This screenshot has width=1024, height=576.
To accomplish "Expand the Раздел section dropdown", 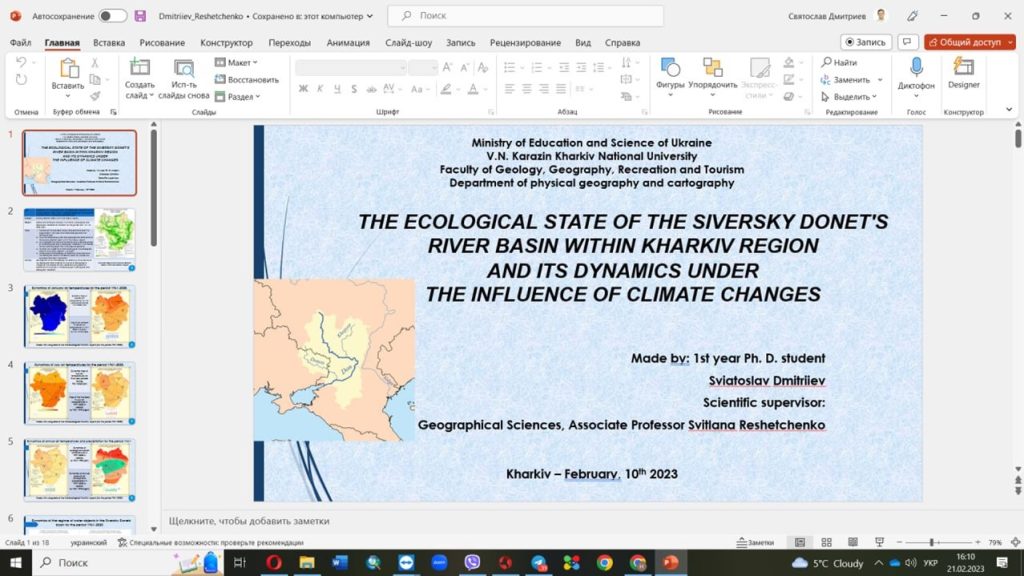I will click(x=243, y=96).
